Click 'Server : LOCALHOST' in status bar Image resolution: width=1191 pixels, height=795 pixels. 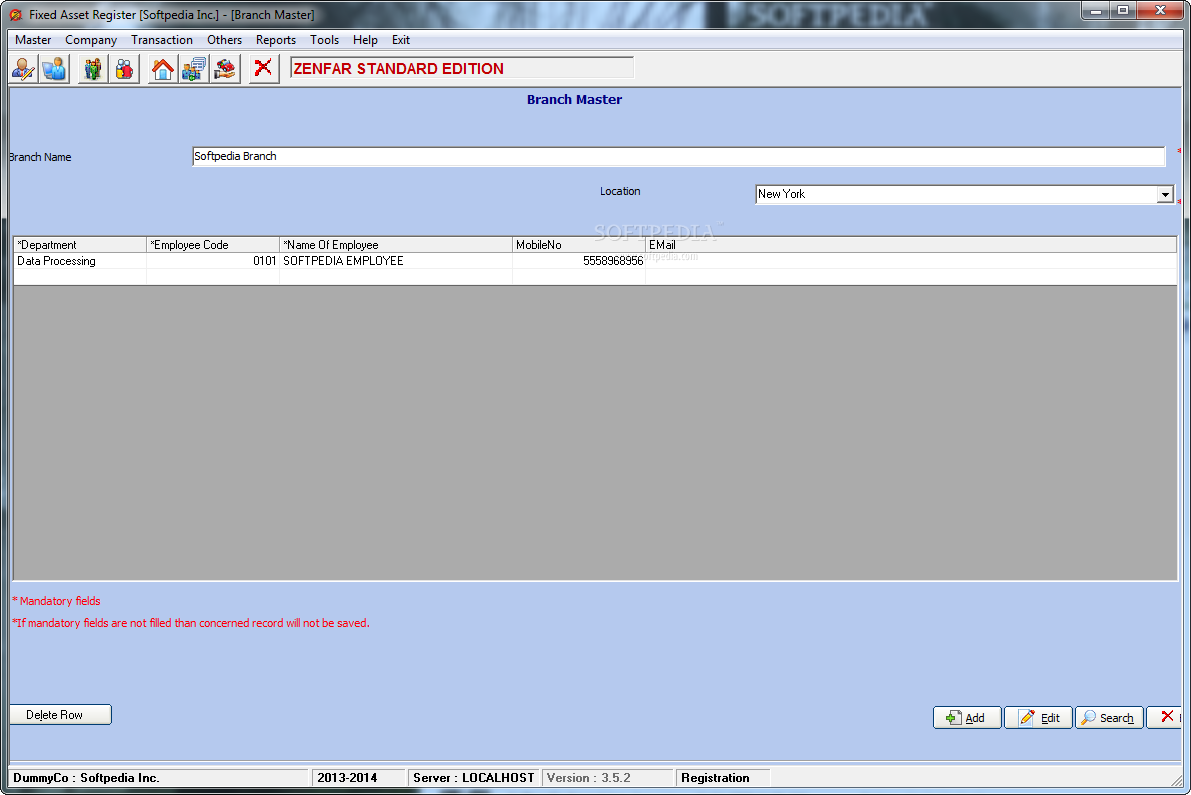point(474,778)
